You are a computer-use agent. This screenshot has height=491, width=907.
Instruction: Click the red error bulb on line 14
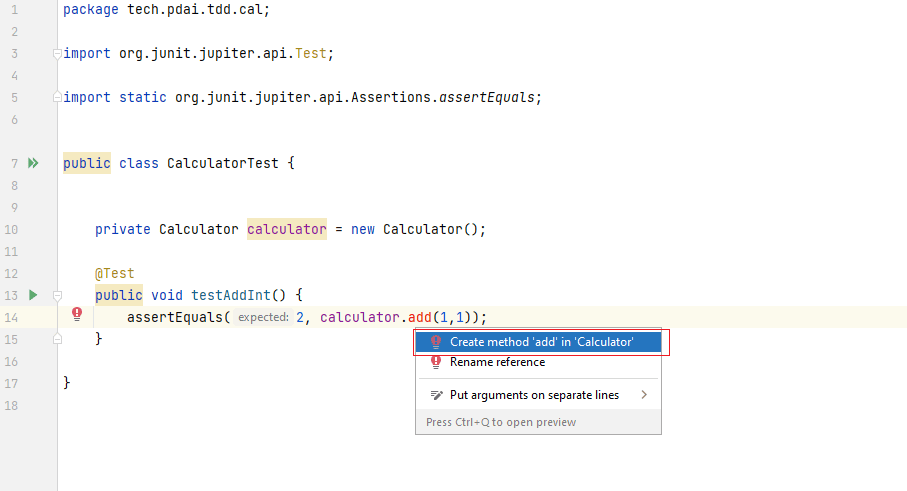tap(77, 314)
